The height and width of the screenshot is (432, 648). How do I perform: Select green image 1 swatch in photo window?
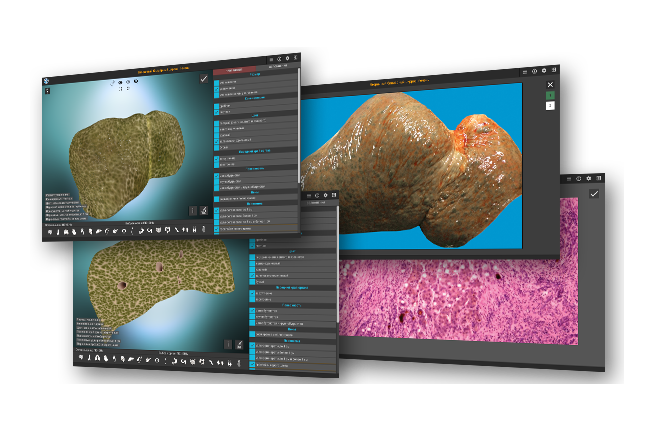click(x=549, y=96)
